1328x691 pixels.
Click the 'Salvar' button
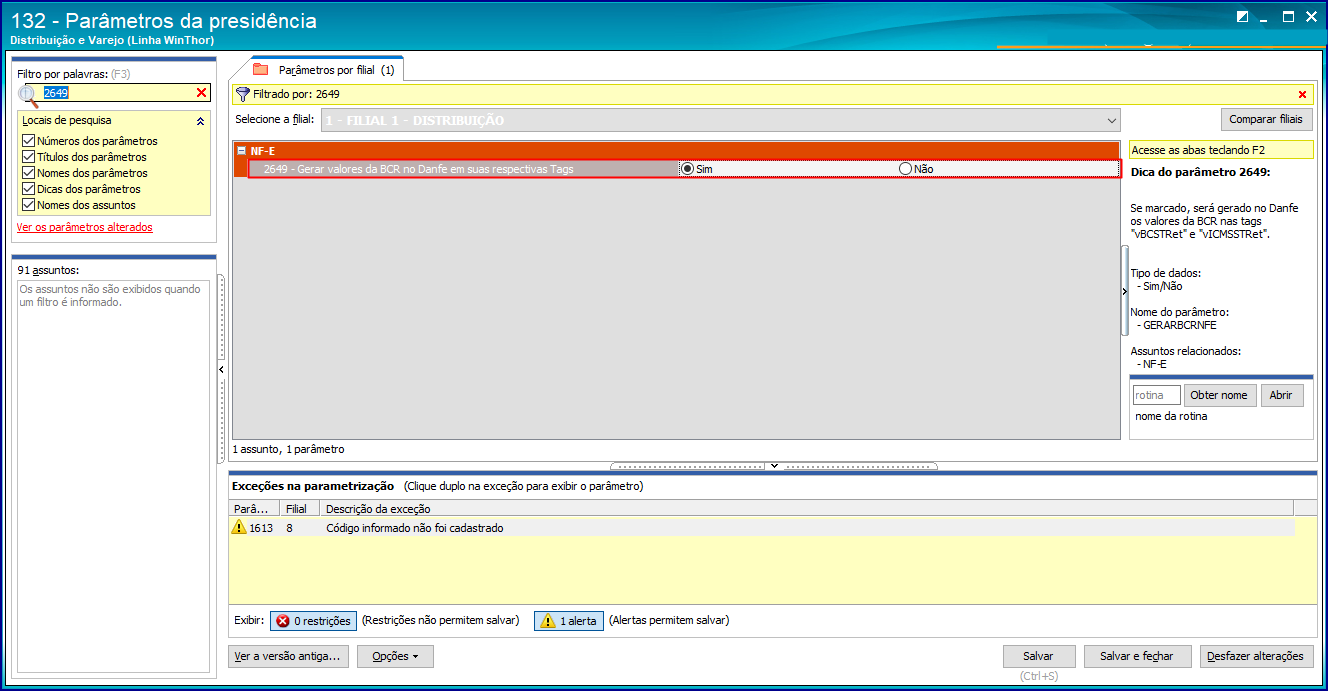(x=1038, y=656)
